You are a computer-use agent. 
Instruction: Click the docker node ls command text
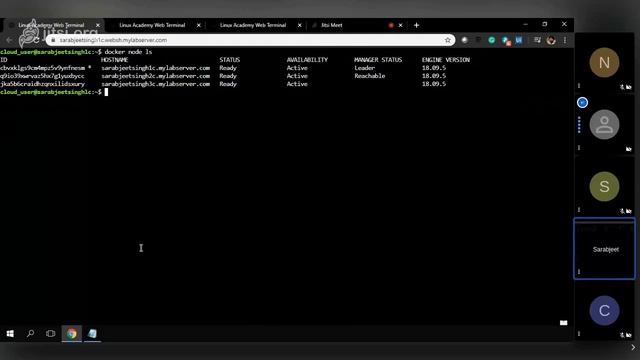(128, 52)
